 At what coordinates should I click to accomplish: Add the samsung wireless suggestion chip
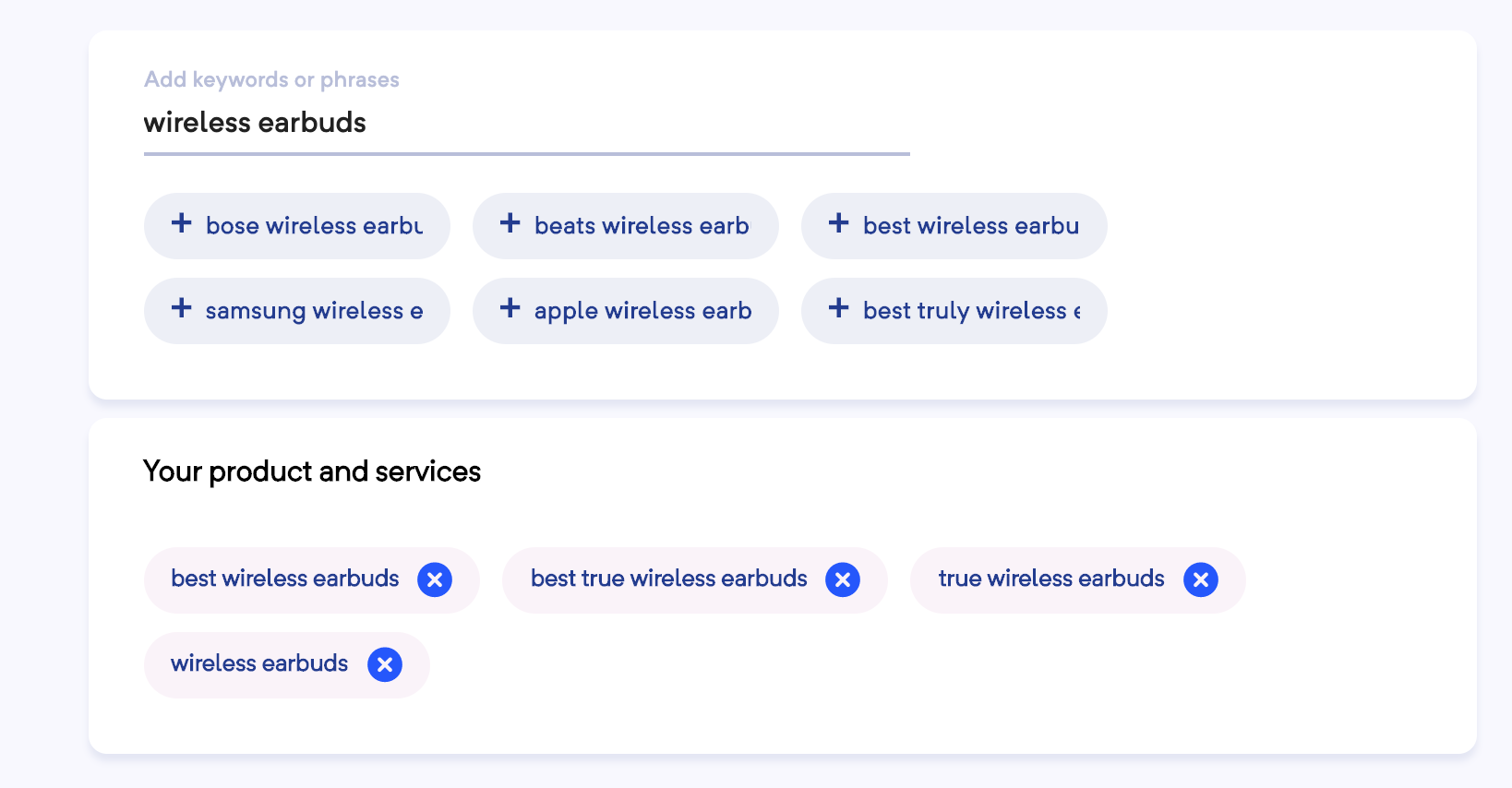297,311
